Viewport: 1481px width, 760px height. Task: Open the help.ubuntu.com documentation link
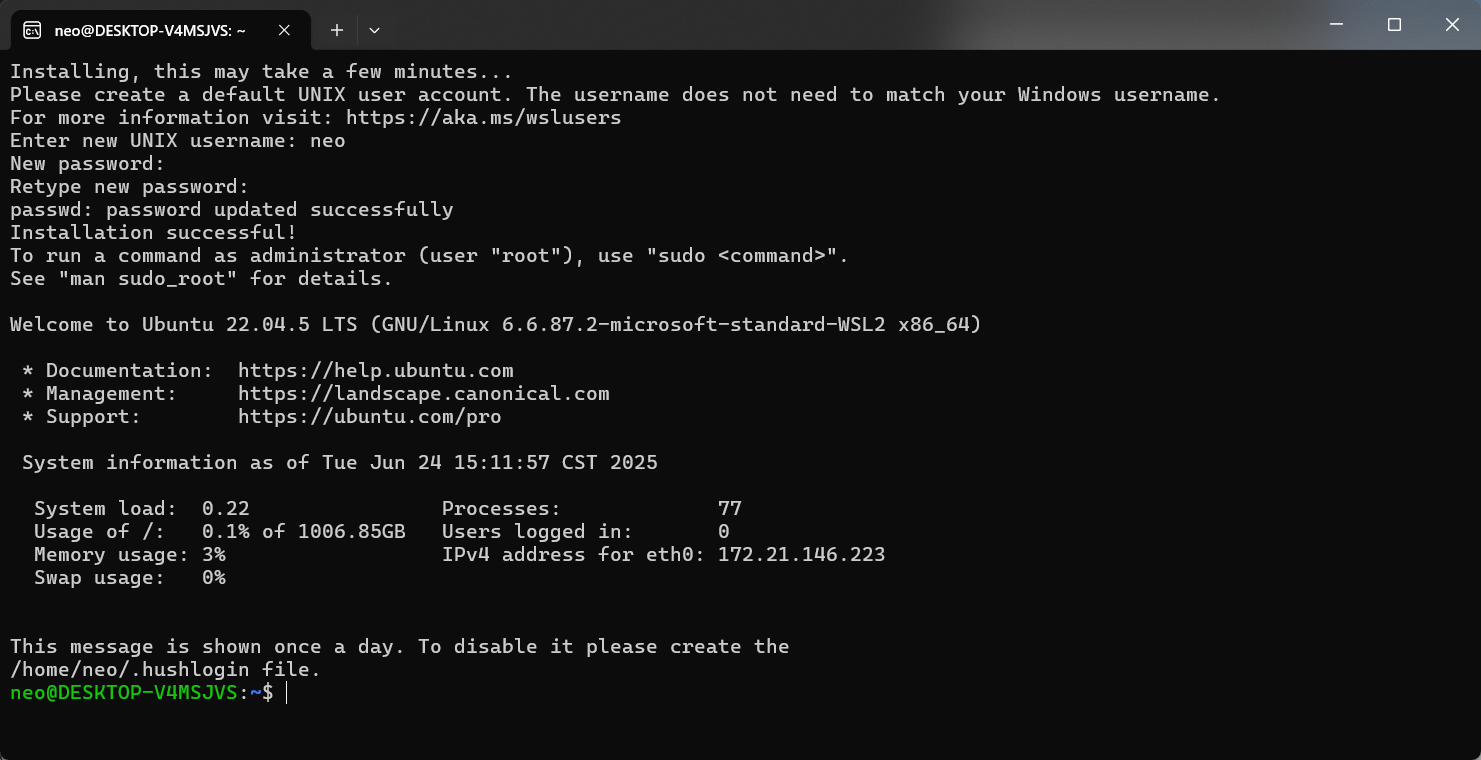[375, 371]
